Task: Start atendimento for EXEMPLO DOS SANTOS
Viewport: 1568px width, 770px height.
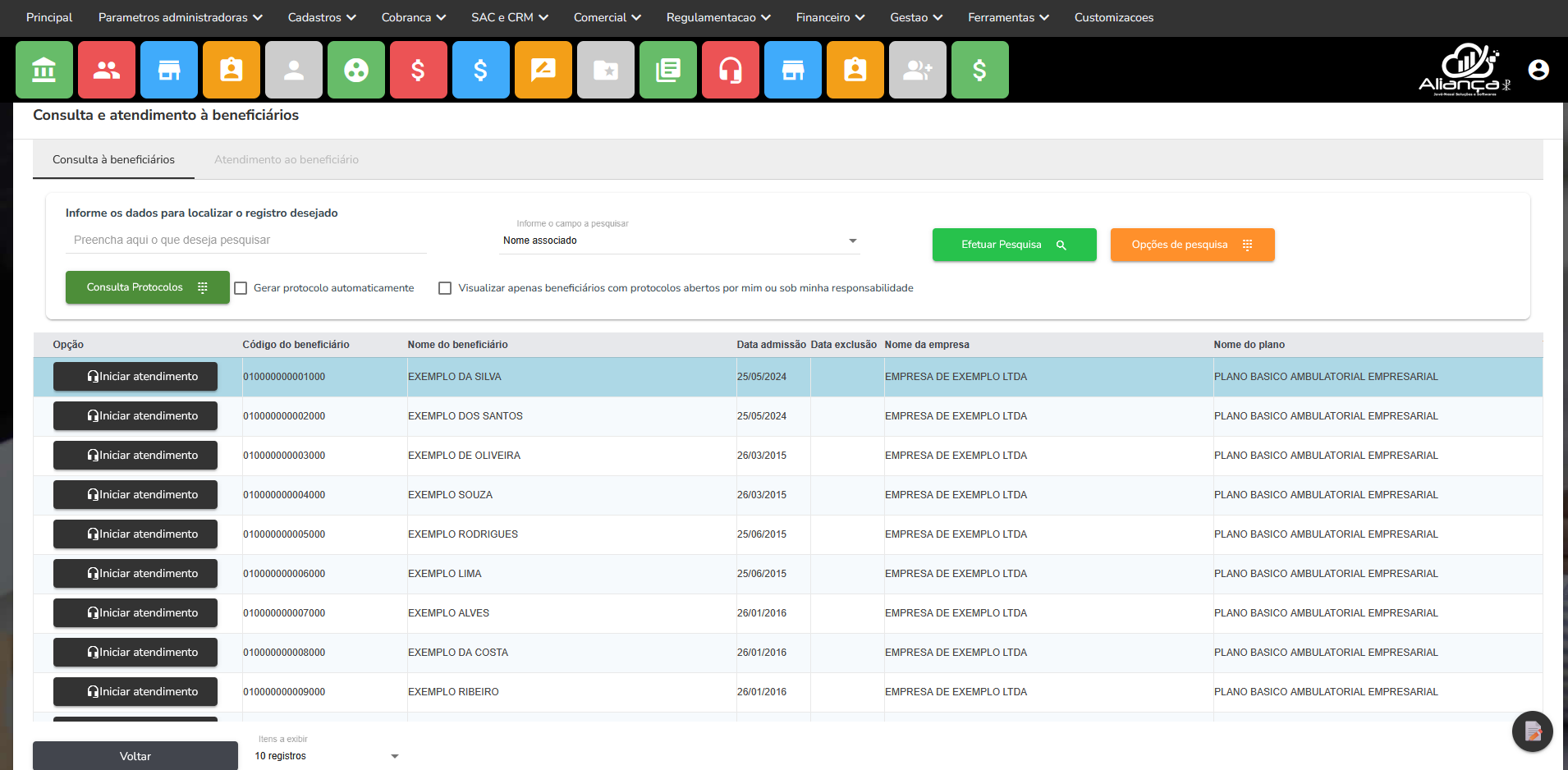Action: (x=135, y=416)
